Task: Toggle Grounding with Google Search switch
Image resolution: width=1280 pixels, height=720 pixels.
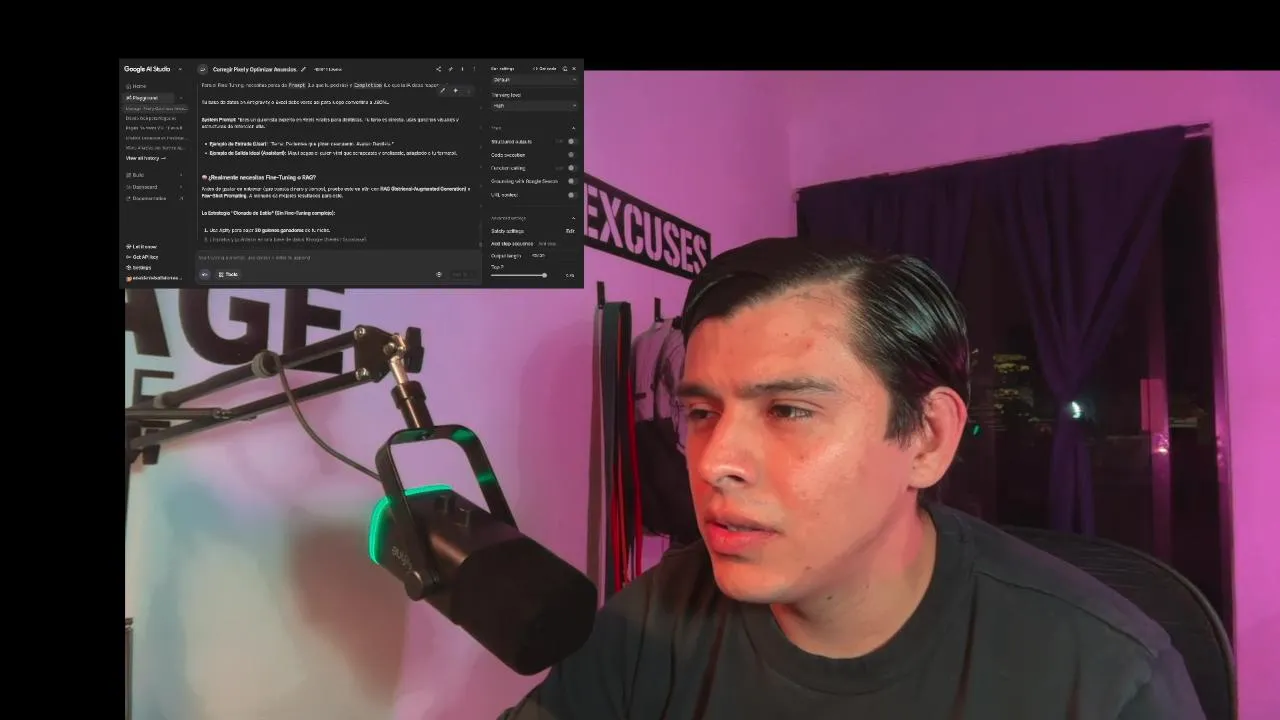Action: (x=572, y=181)
